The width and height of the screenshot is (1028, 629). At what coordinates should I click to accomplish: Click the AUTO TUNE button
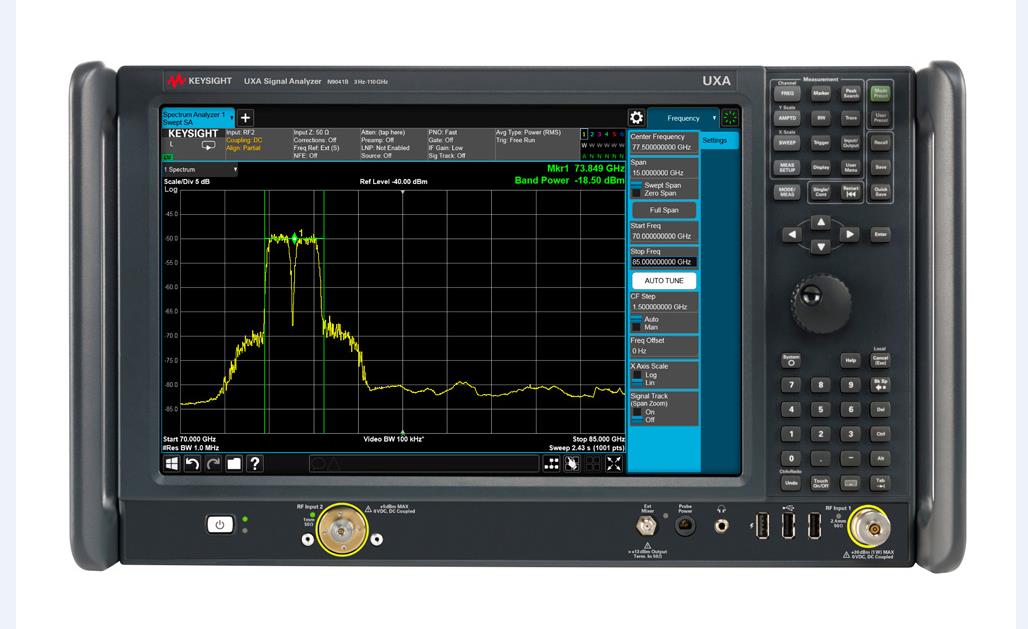click(664, 281)
